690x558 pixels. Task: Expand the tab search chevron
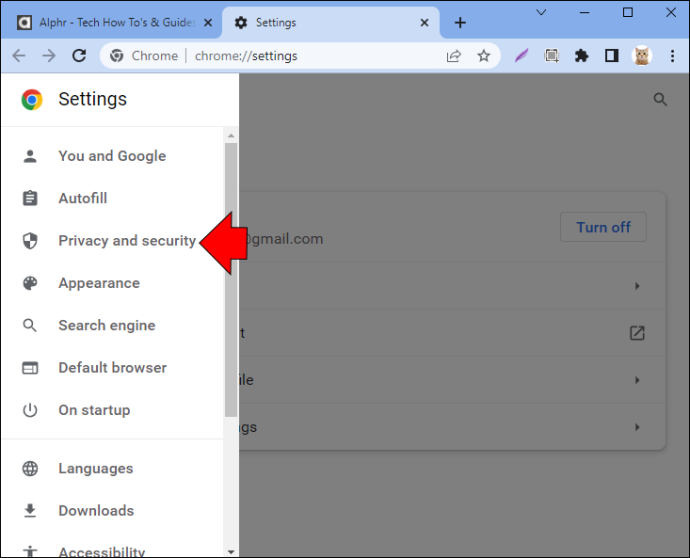tap(541, 12)
